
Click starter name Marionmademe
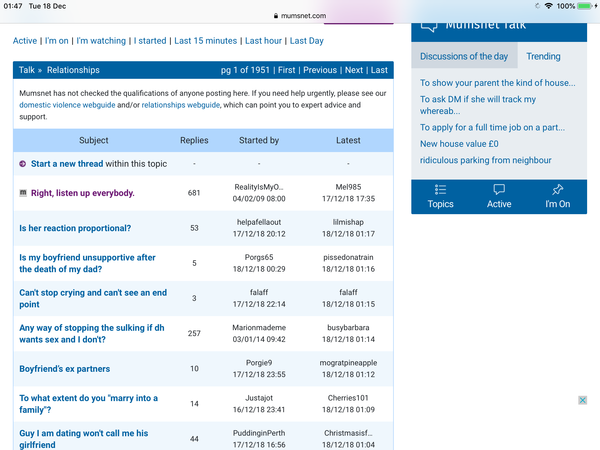pyautogui.click(x=259, y=328)
